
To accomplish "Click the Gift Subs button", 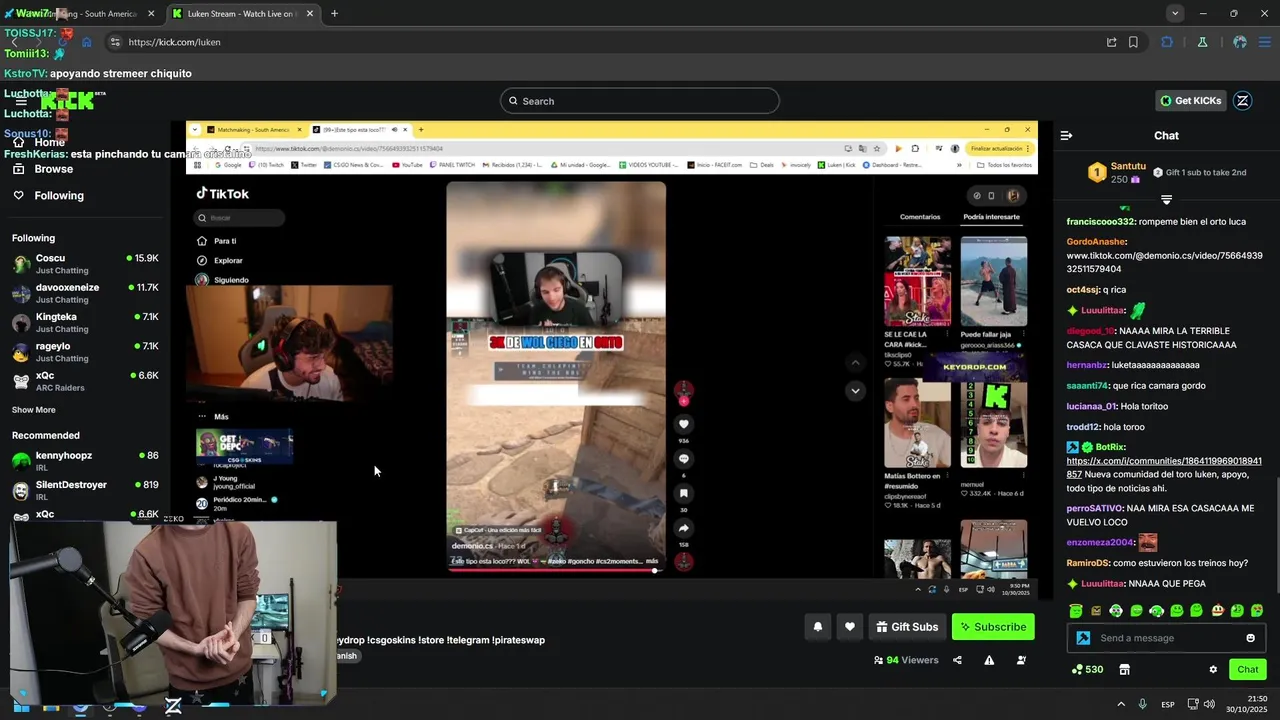I will pyautogui.click(x=907, y=627).
